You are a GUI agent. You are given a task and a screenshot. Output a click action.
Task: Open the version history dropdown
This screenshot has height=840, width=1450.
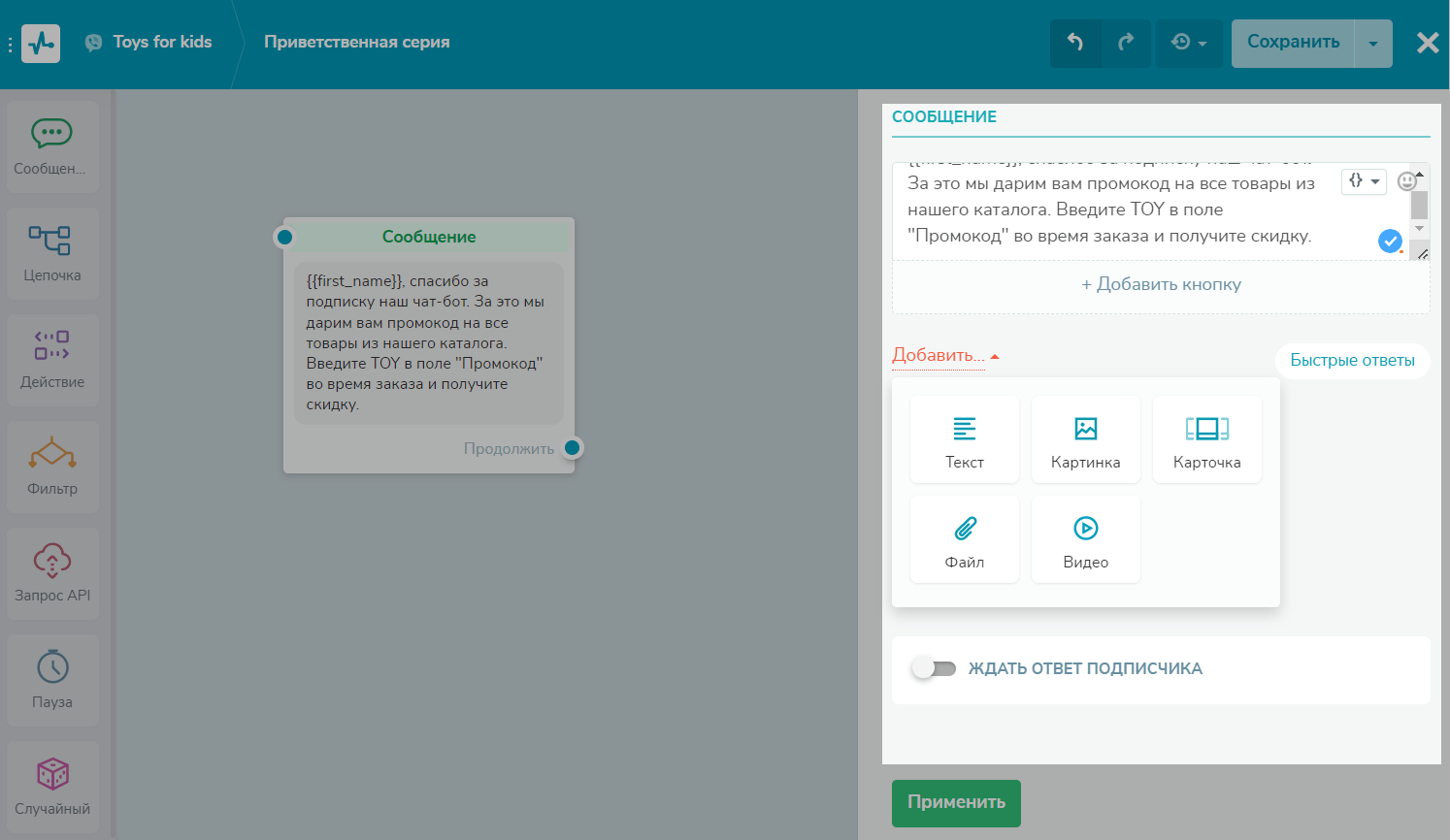1189,43
